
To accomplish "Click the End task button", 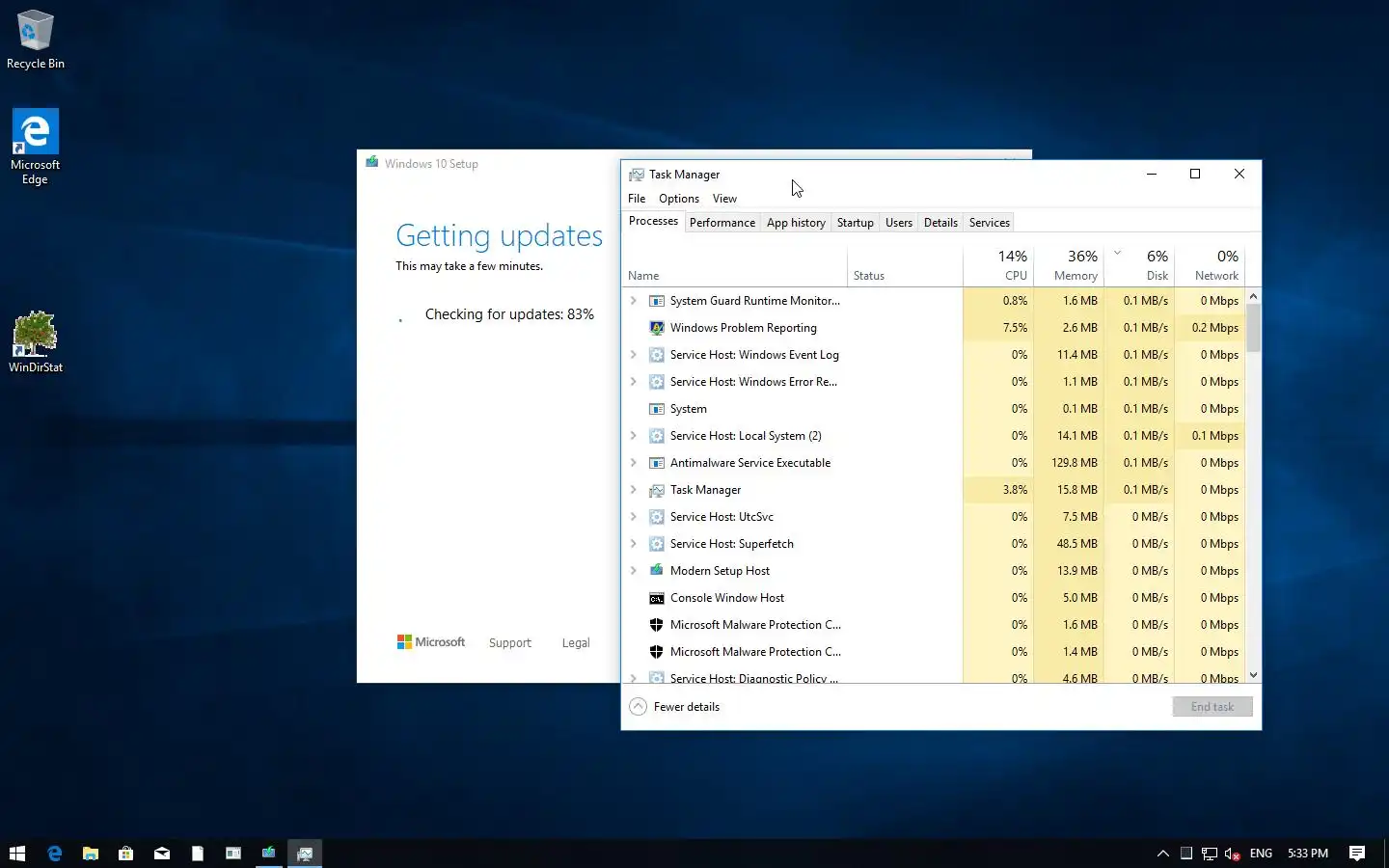I will click(x=1212, y=707).
